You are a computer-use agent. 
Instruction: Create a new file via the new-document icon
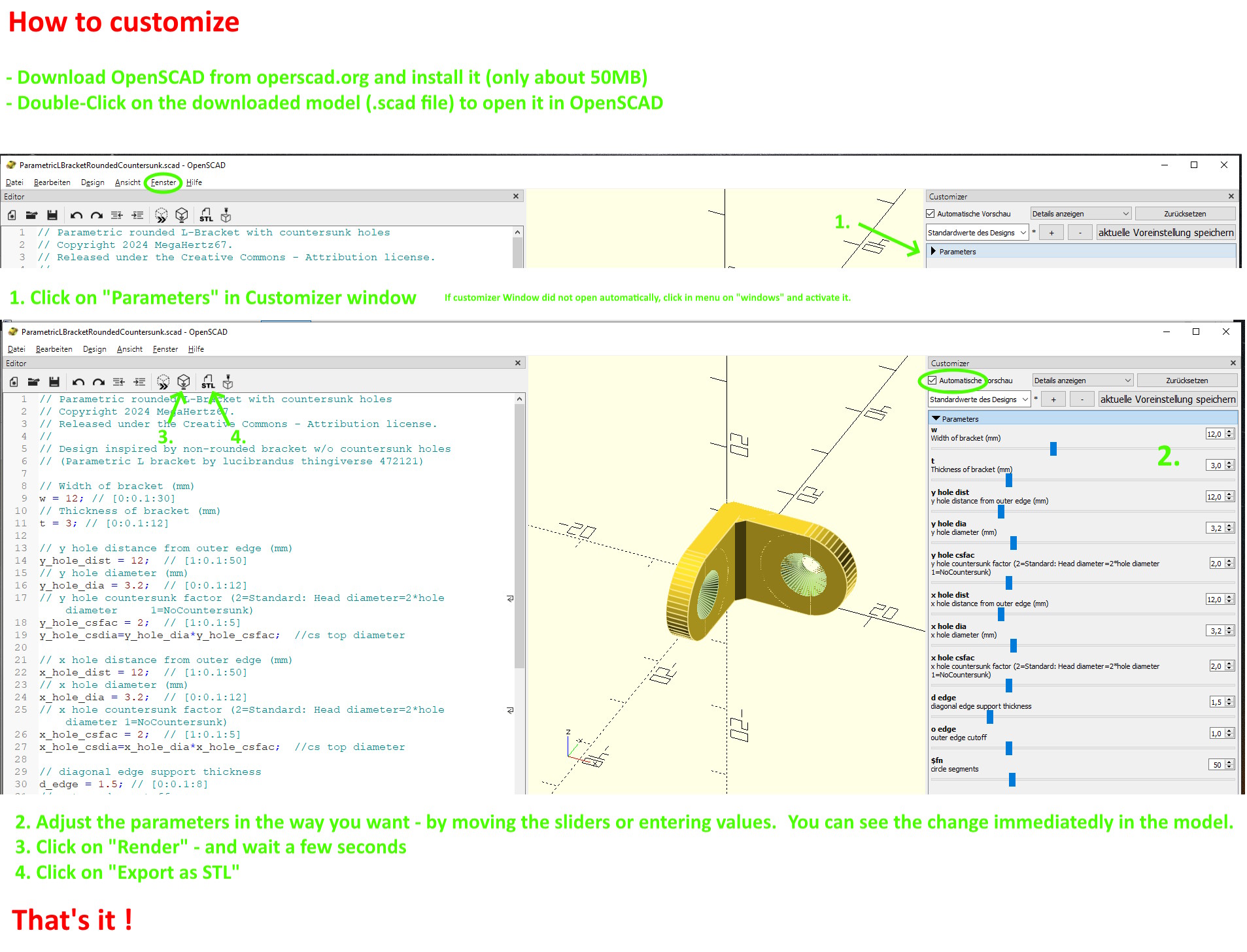[x=13, y=381]
